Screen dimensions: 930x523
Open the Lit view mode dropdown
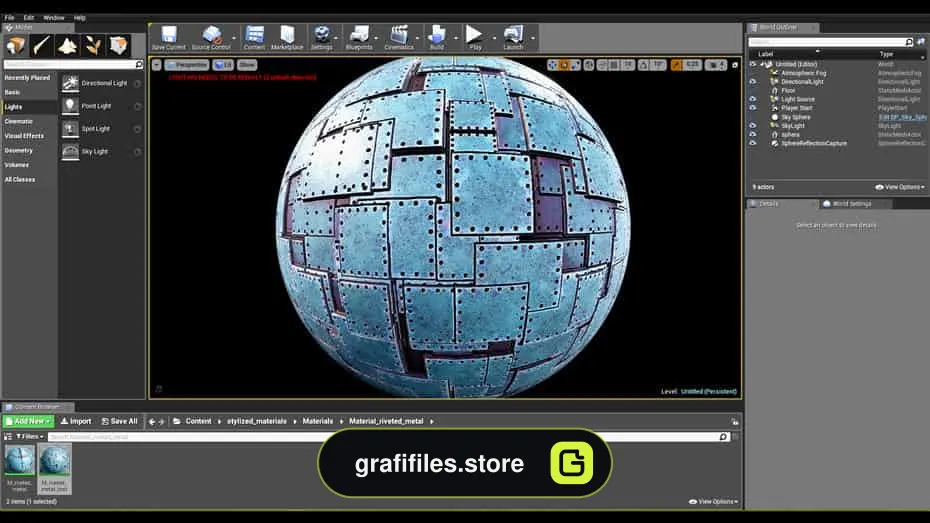click(x=224, y=65)
